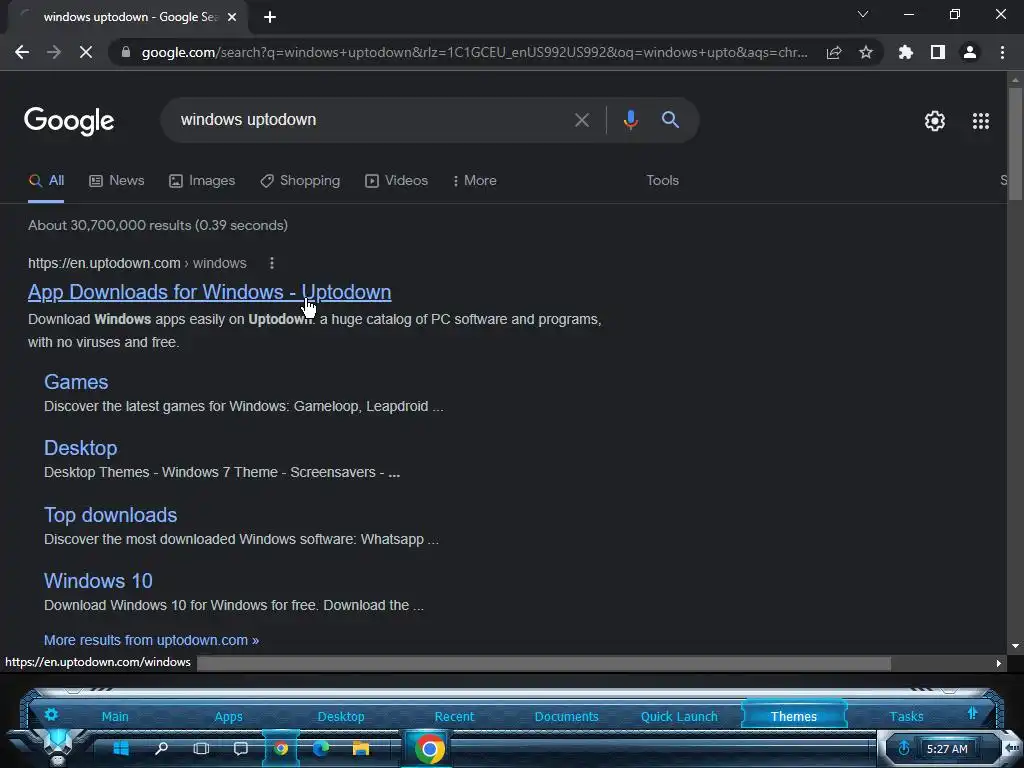Start search by voice
The height and width of the screenshot is (768, 1024).
coord(630,120)
